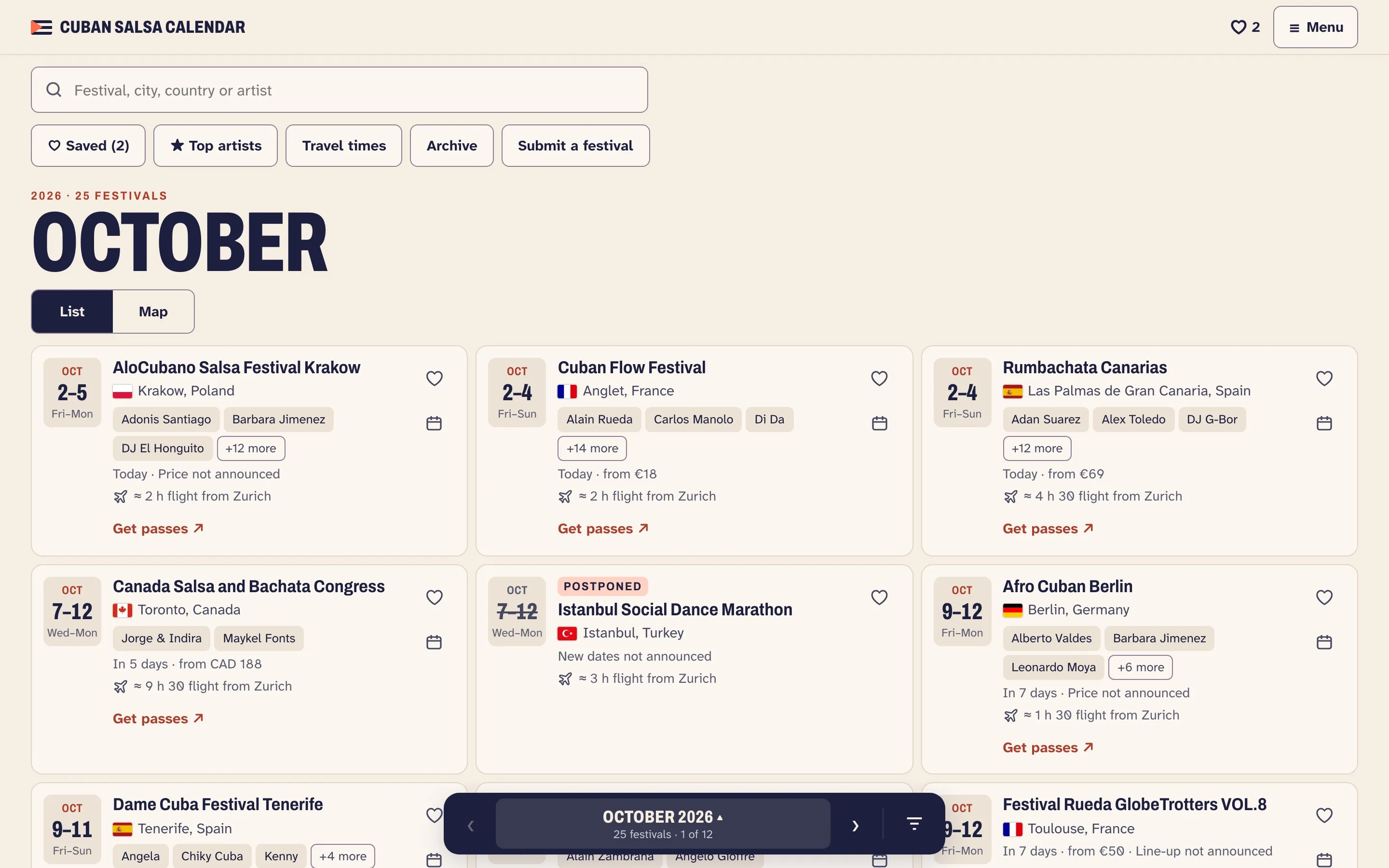Add Afro Cuban Berlin to calendar
The width and height of the screenshot is (1389, 868).
point(1323,642)
